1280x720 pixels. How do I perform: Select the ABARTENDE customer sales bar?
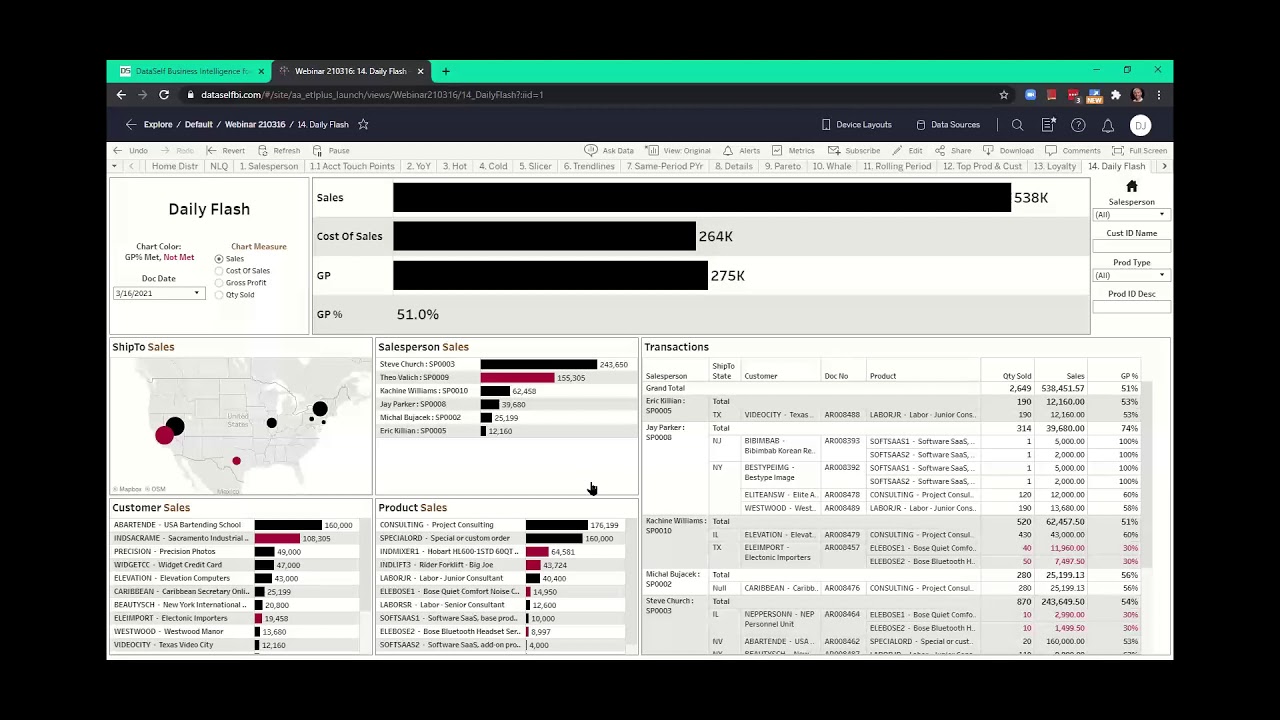click(288, 525)
